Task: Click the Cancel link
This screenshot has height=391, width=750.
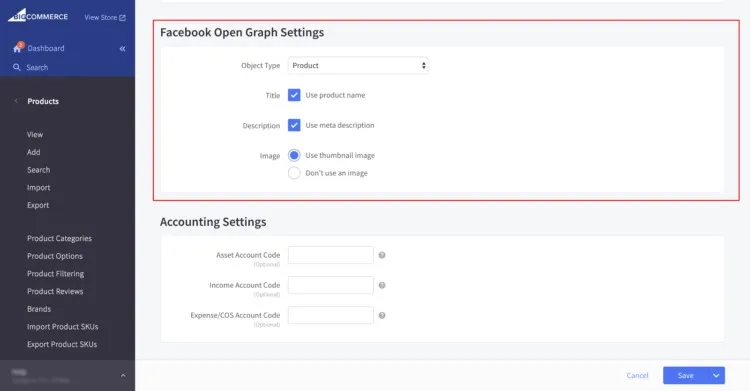Action: (637, 376)
